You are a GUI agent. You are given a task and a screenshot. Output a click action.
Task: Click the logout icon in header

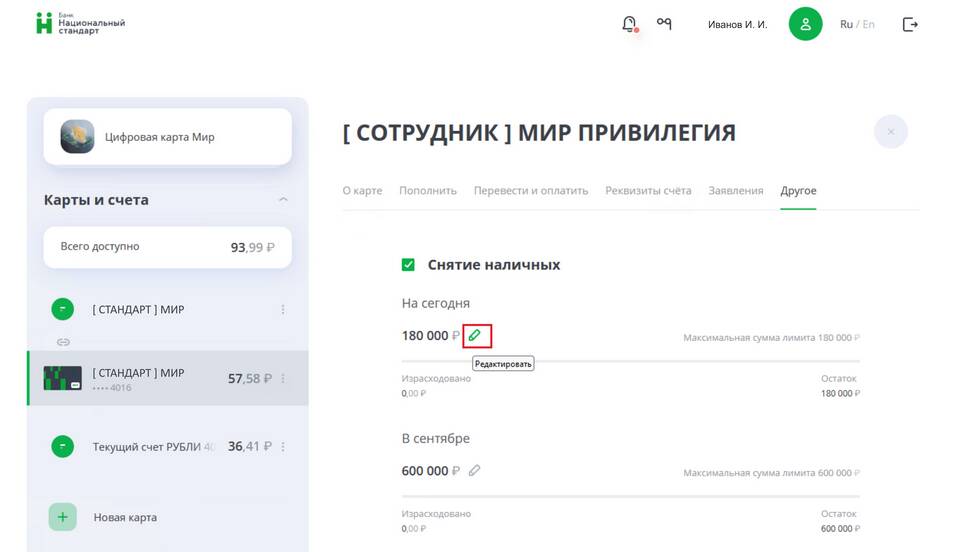click(x=910, y=24)
